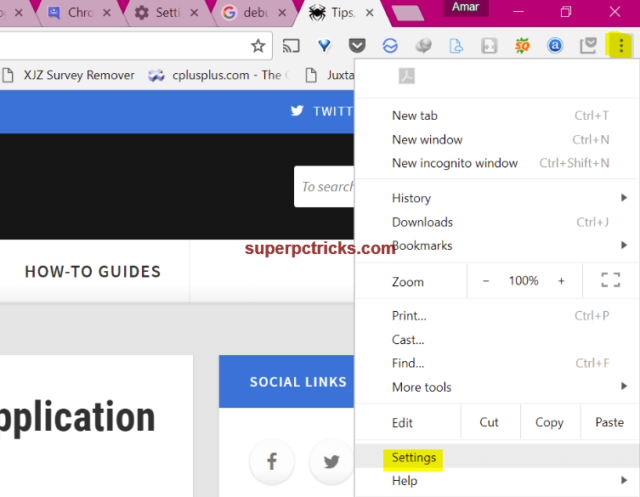The image size is (640, 497).
Task: Click the blue document extension icon
Action: tap(456, 46)
